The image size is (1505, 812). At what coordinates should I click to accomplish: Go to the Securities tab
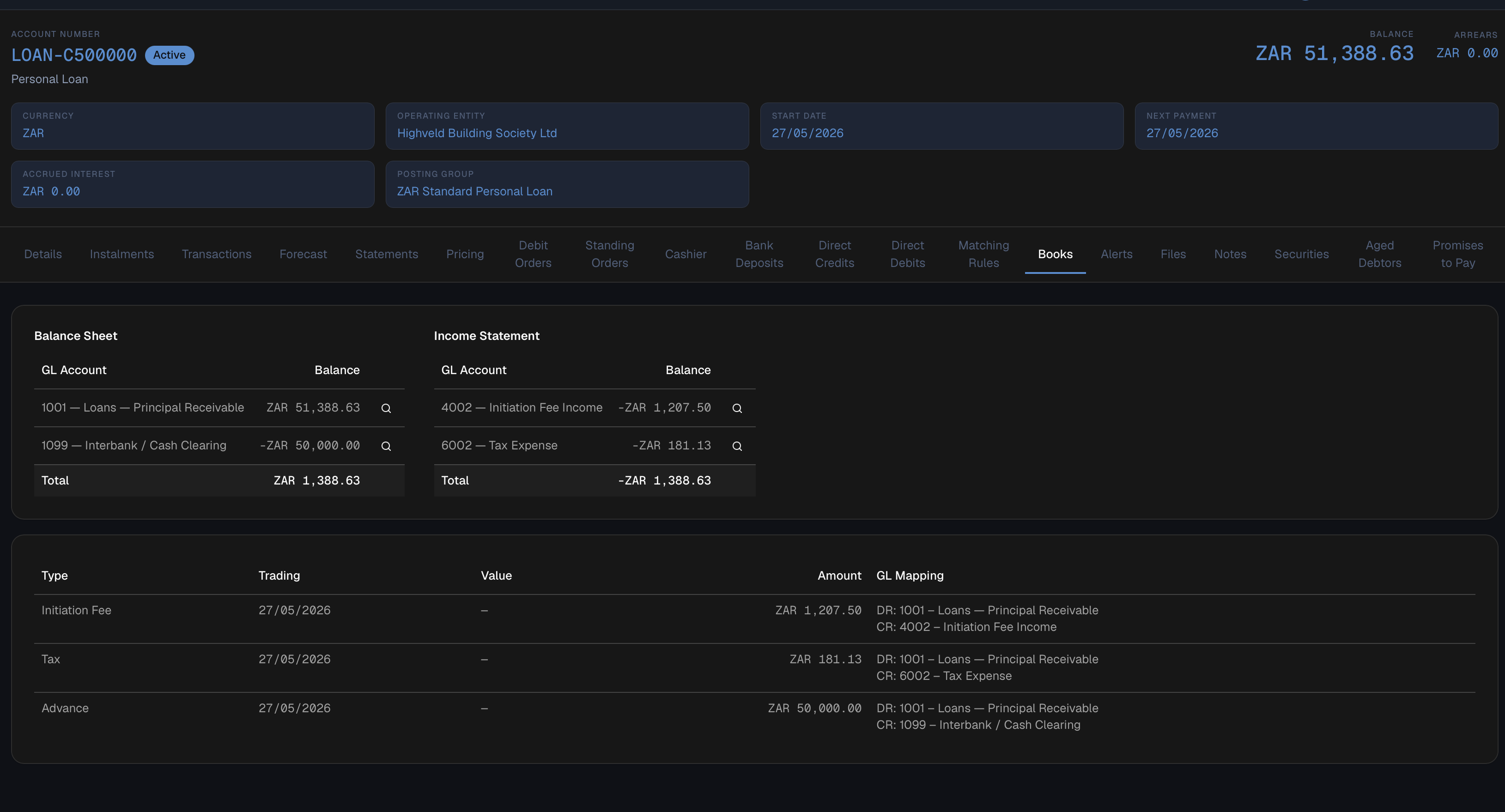coord(1301,254)
